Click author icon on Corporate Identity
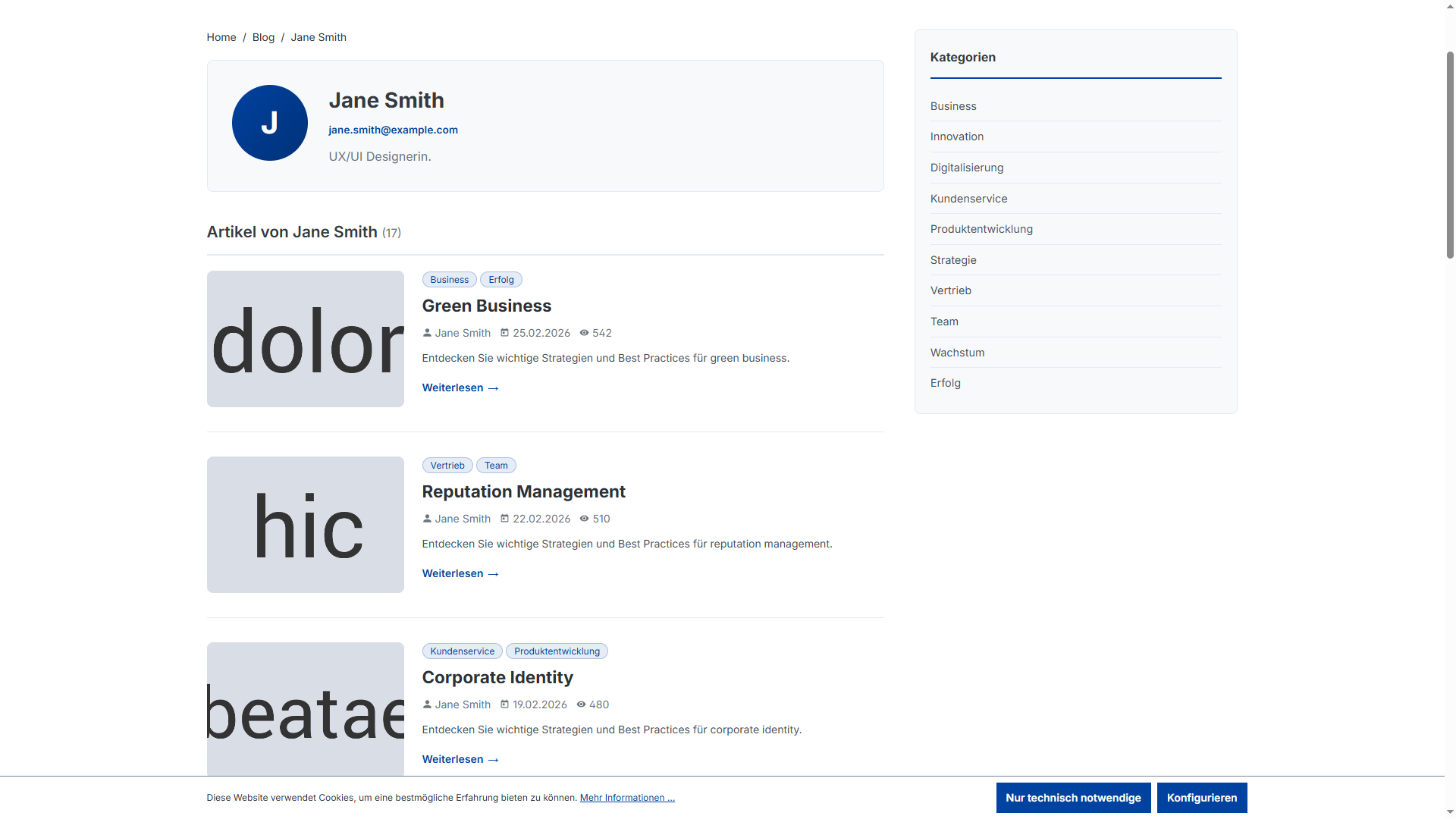This screenshot has width=1456, height=819. coord(427,704)
